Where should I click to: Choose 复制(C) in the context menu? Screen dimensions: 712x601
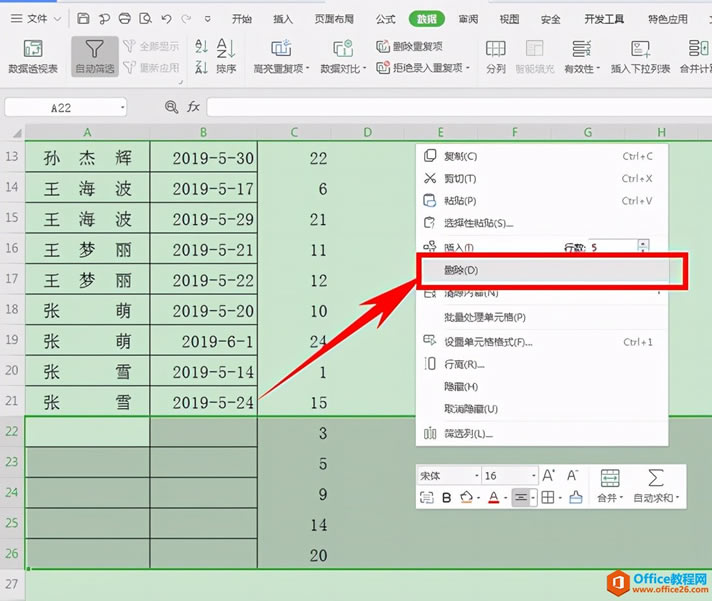(542, 156)
